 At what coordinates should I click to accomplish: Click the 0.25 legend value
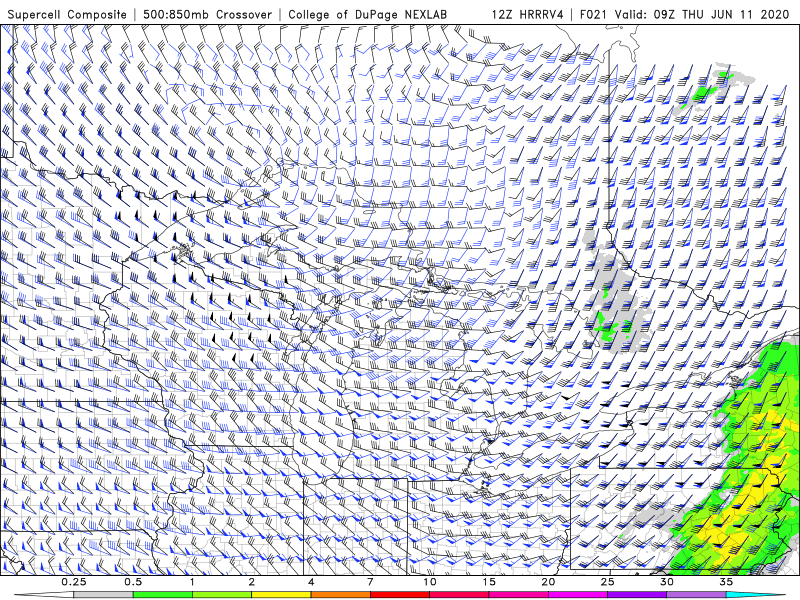(x=74, y=582)
